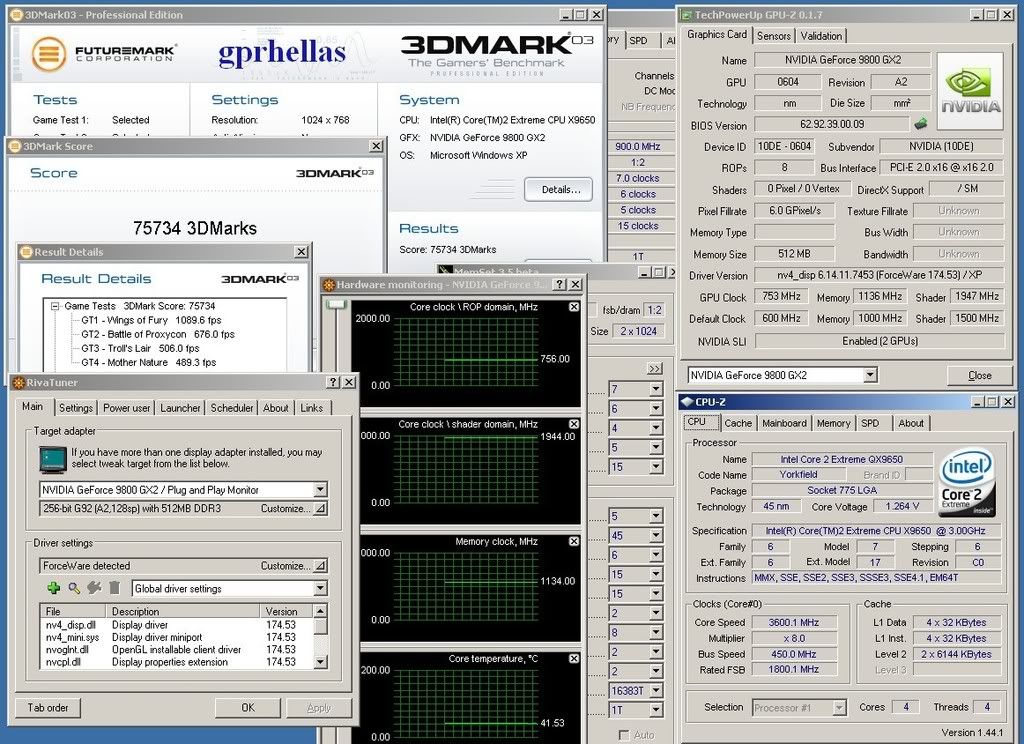
Task: Close the Memory clock graph panel
Action: pyautogui.click(x=573, y=541)
